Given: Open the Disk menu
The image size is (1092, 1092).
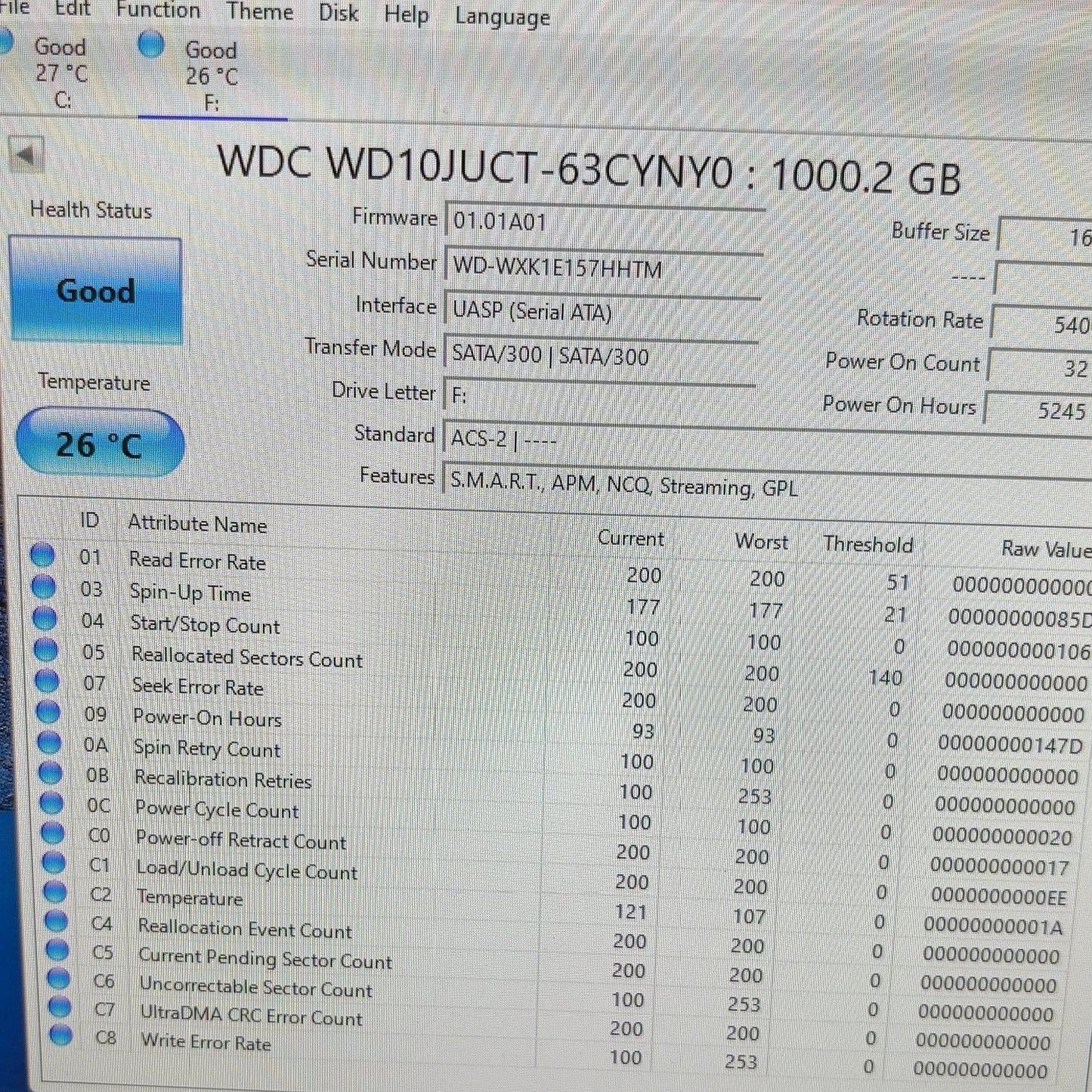Looking at the screenshot, I should 338,13.
